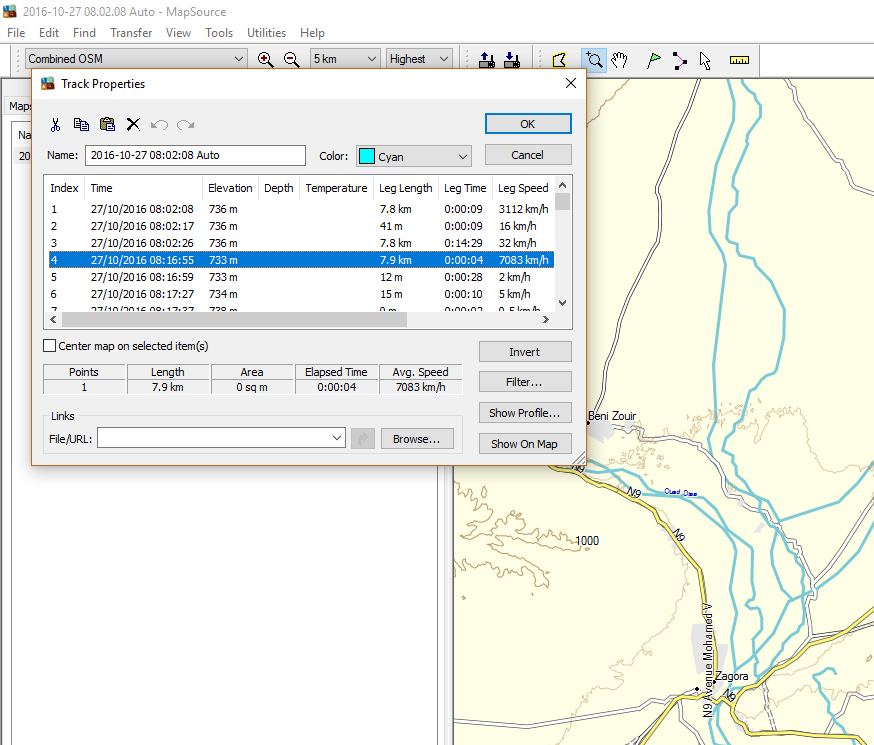Click the Show Profile... button
874x745 pixels.
click(525, 413)
